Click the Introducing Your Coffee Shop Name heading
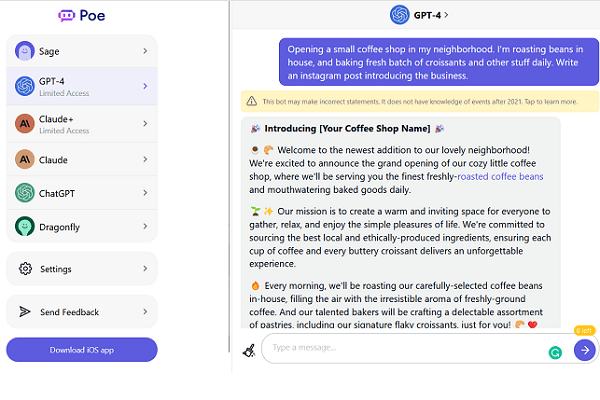 347,129
